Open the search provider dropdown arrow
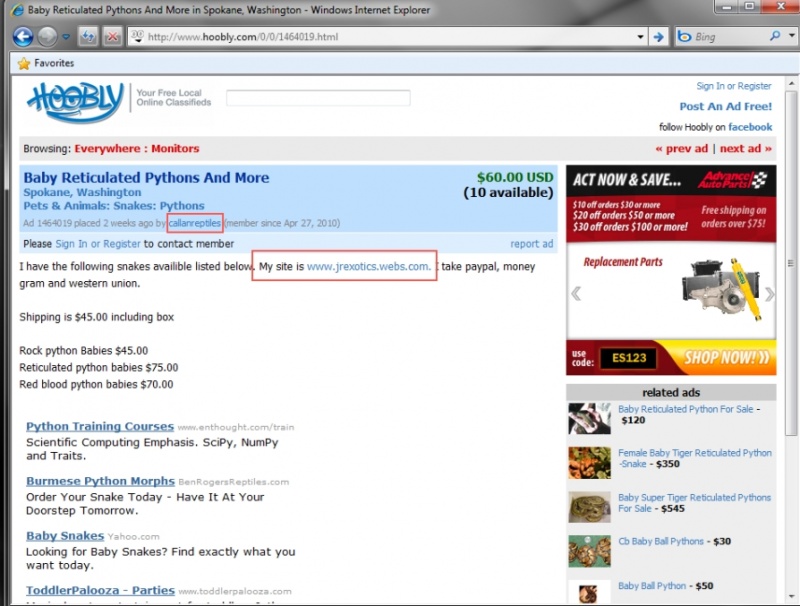Screen dimensions: 800x606 [791, 36]
